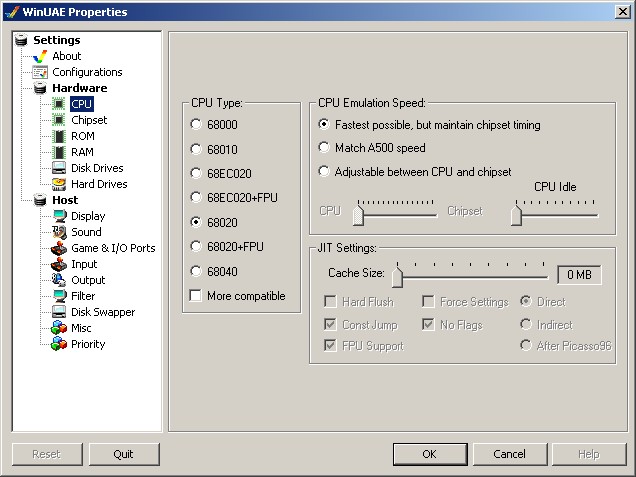Select the Indirect JIT radio option
The image size is (636, 477).
[526, 324]
